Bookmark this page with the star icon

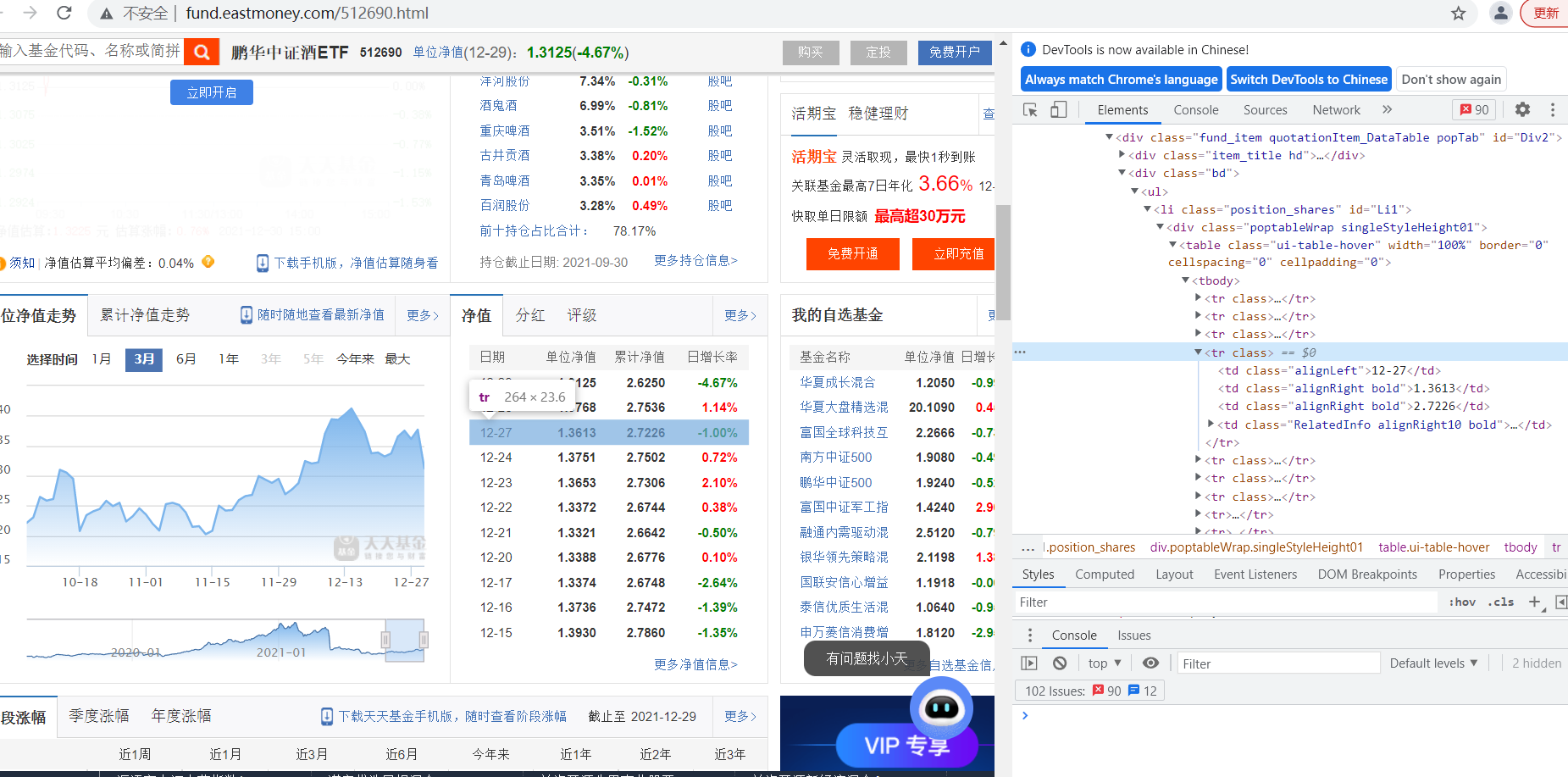click(1458, 14)
